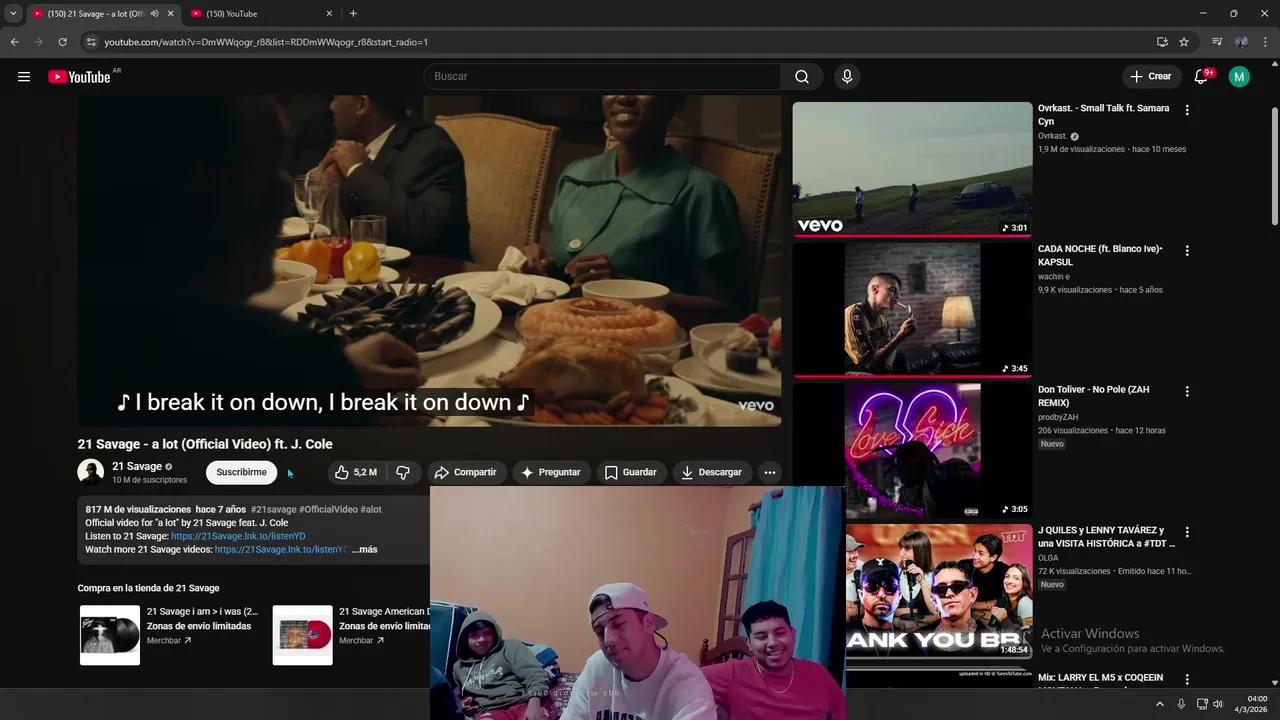Open the account avatar menu
The height and width of the screenshot is (720, 1280).
1239,77
